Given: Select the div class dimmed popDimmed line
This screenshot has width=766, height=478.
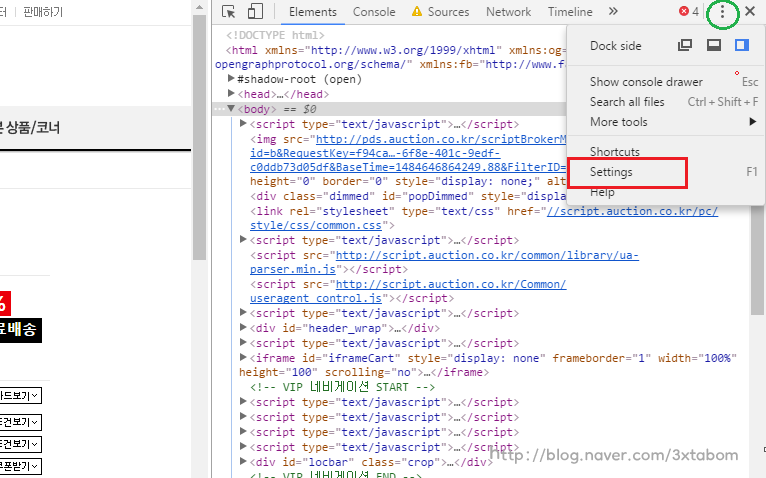Looking at the screenshot, I should [x=408, y=196].
